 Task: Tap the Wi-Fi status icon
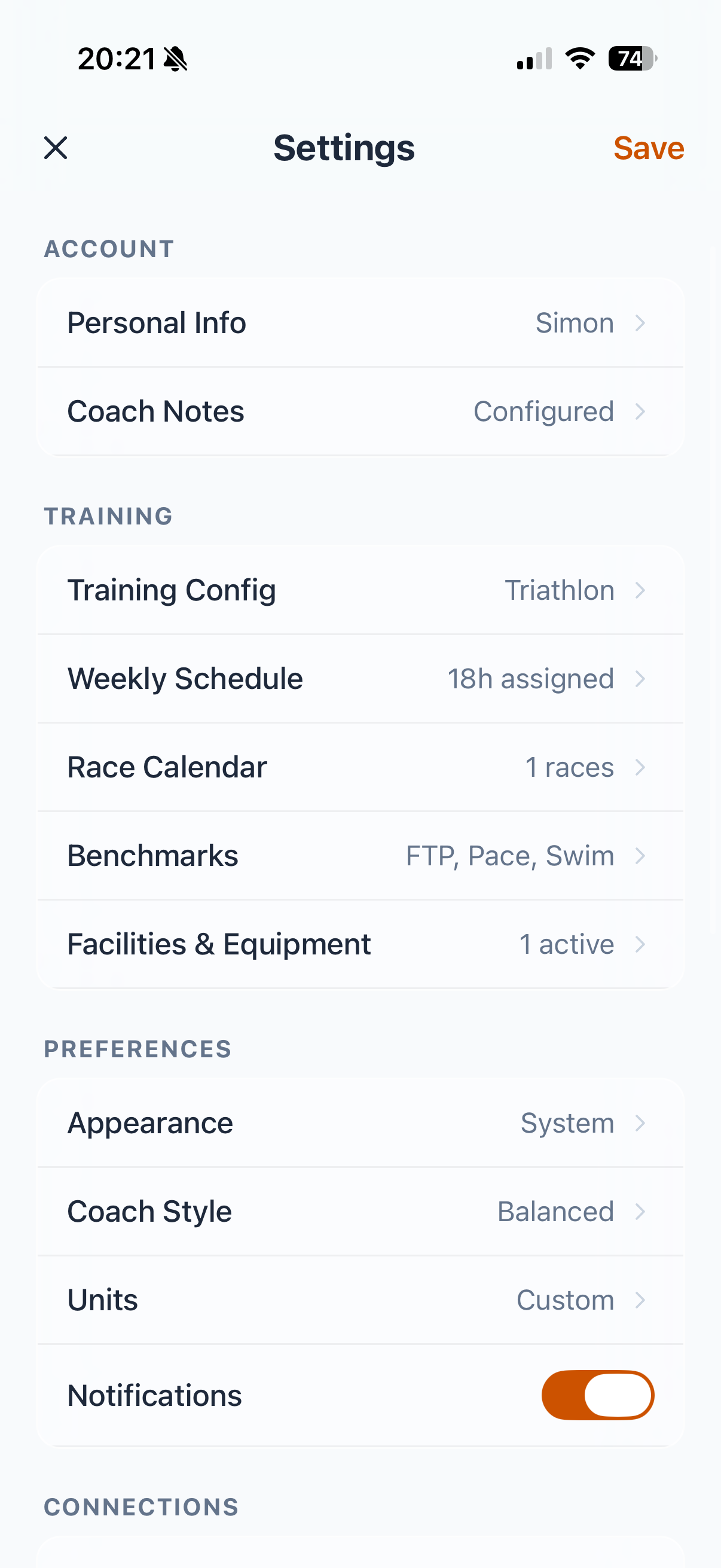coord(580,59)
